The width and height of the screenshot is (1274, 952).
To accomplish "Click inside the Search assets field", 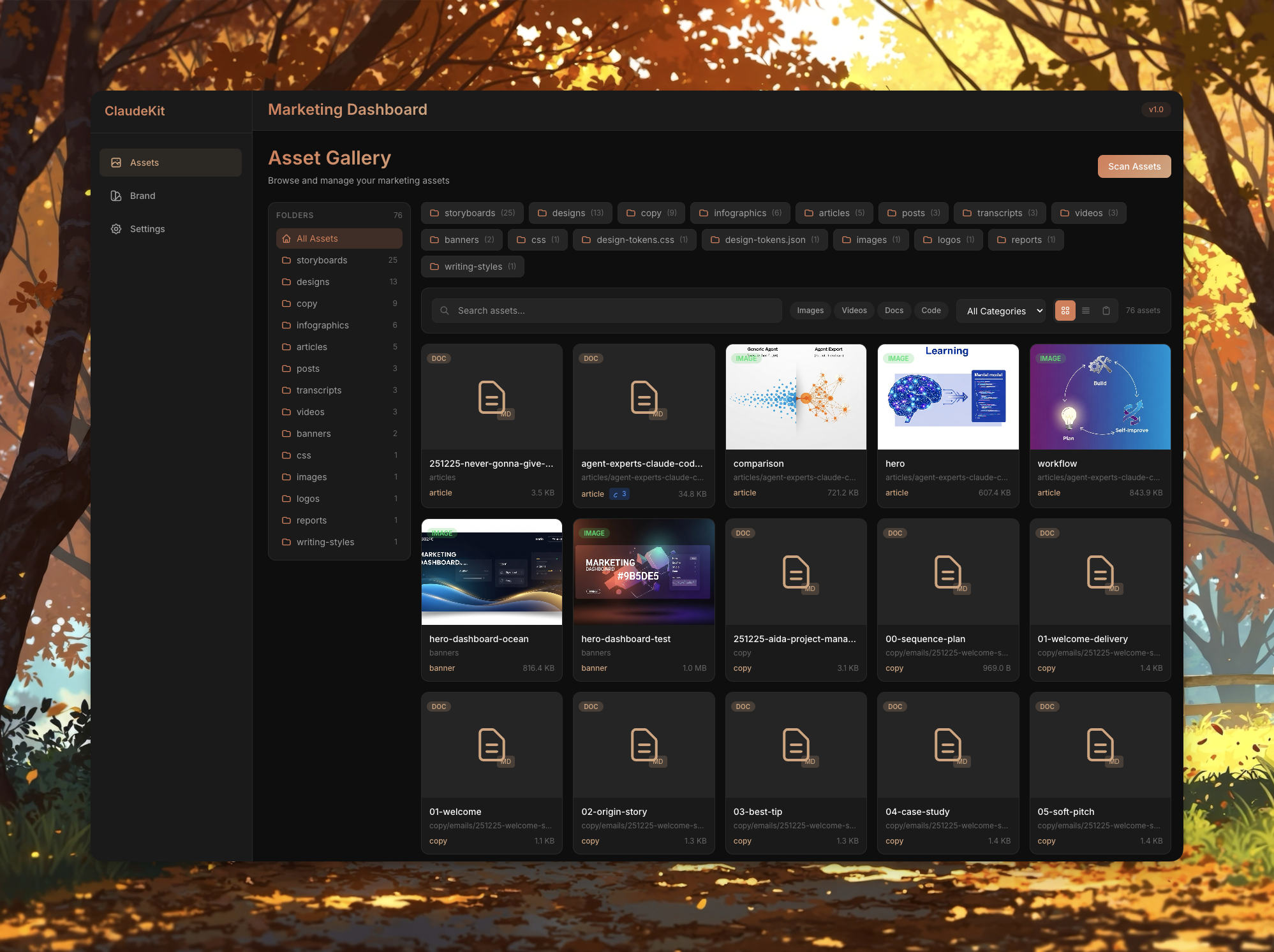I will point(606,311).
